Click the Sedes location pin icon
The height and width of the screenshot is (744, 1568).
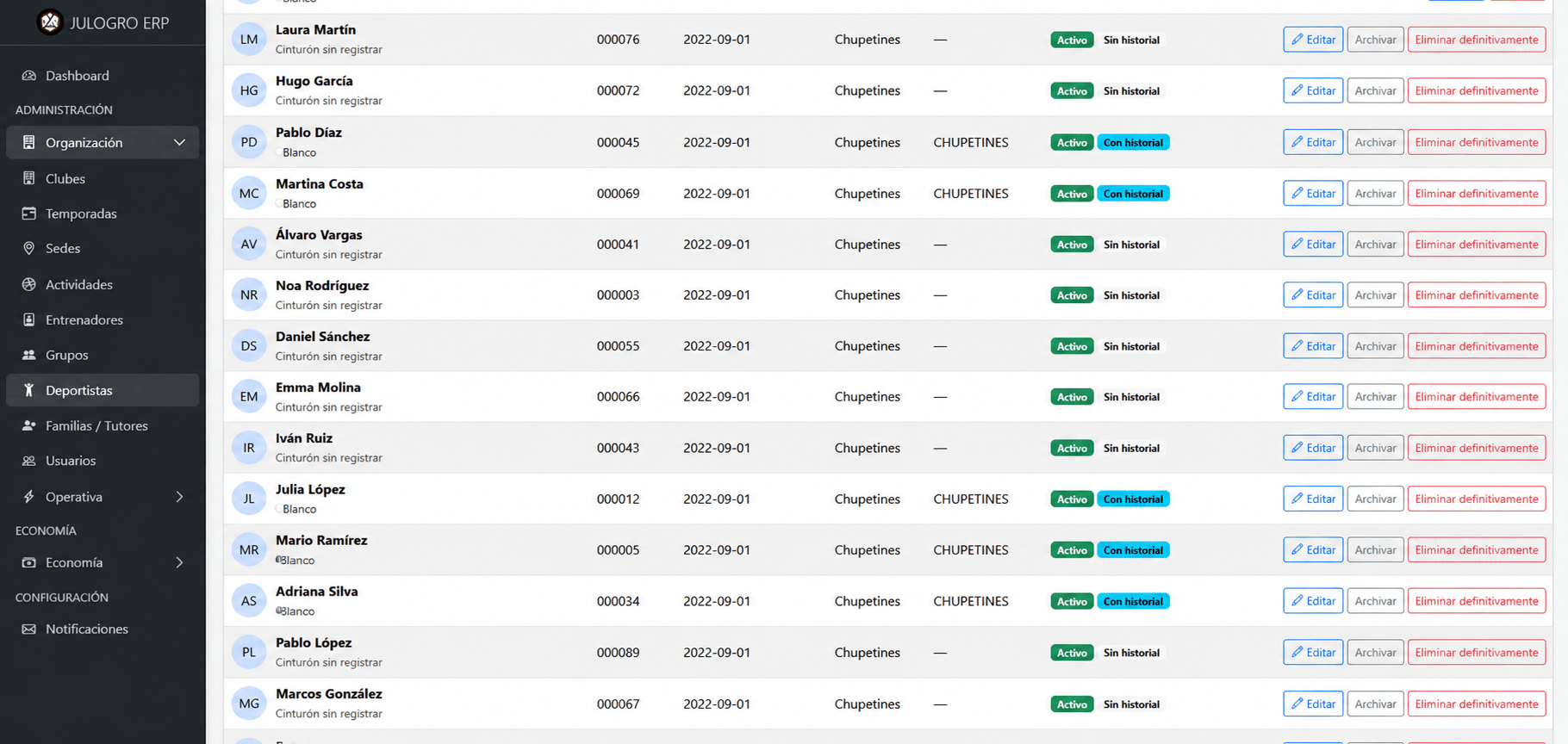pos(29,248)
